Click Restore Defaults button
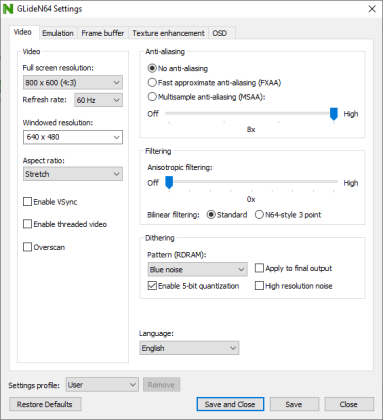 [x=45, y=404]
